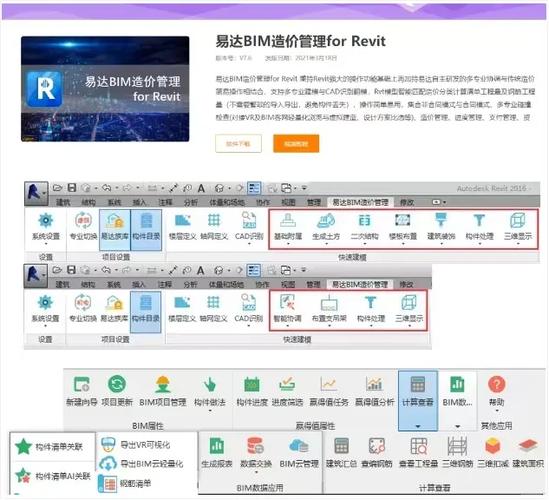Click the 生成报表 green chart icon
Viewport: 549px width, 500px height.
tap(217, 446)
